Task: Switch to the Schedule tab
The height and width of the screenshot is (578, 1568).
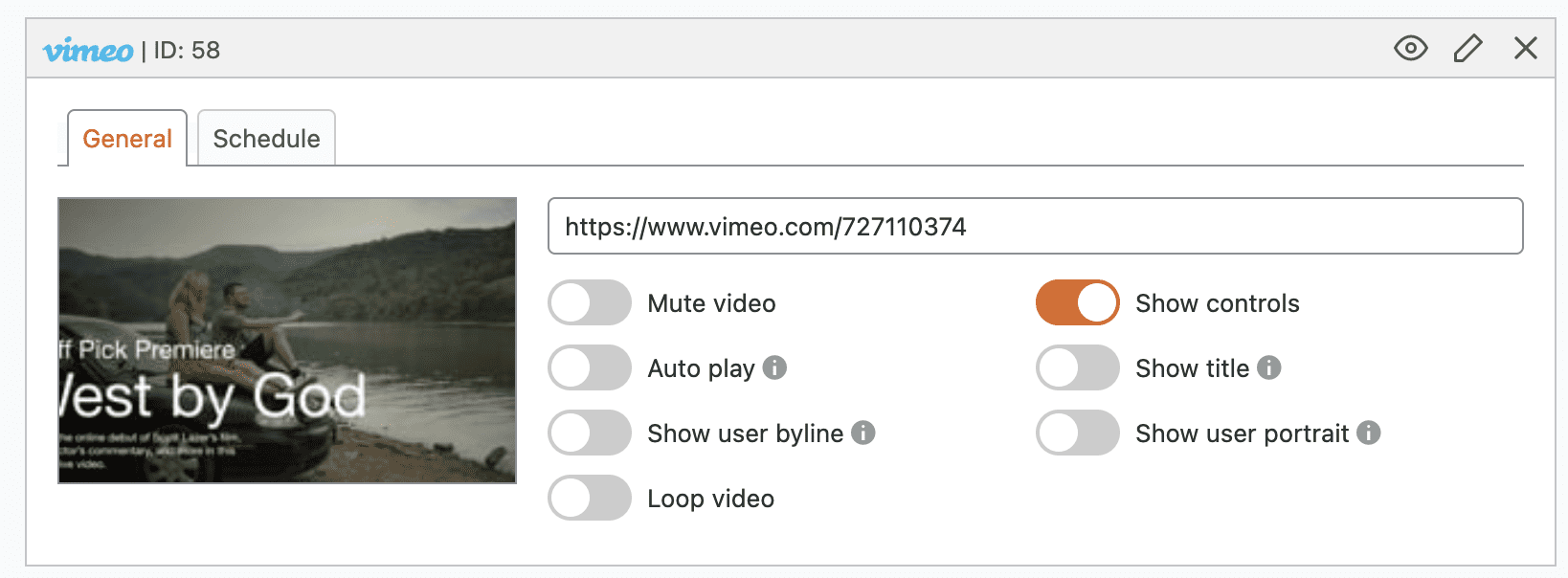Action: point(266,139)
